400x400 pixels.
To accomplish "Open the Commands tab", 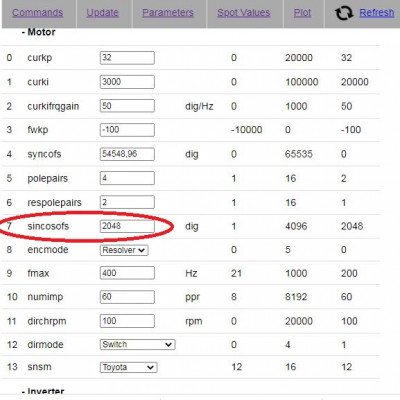I will (x=38, y=13).
